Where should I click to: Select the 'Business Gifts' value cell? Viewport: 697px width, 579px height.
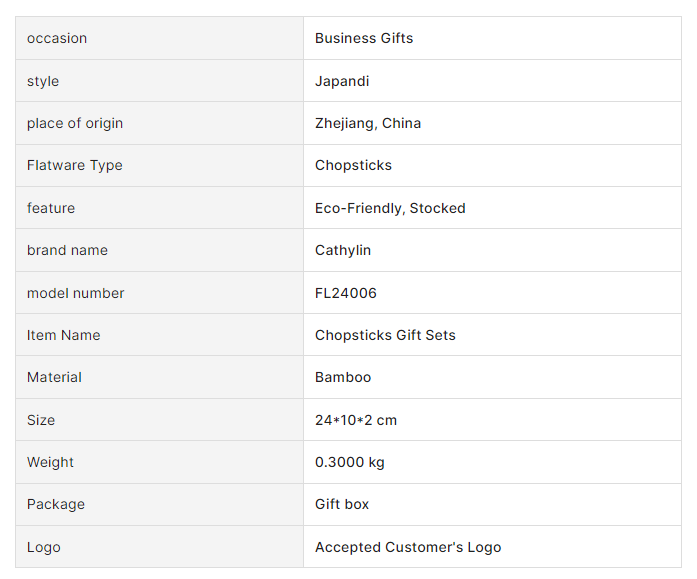pos(364,38)
